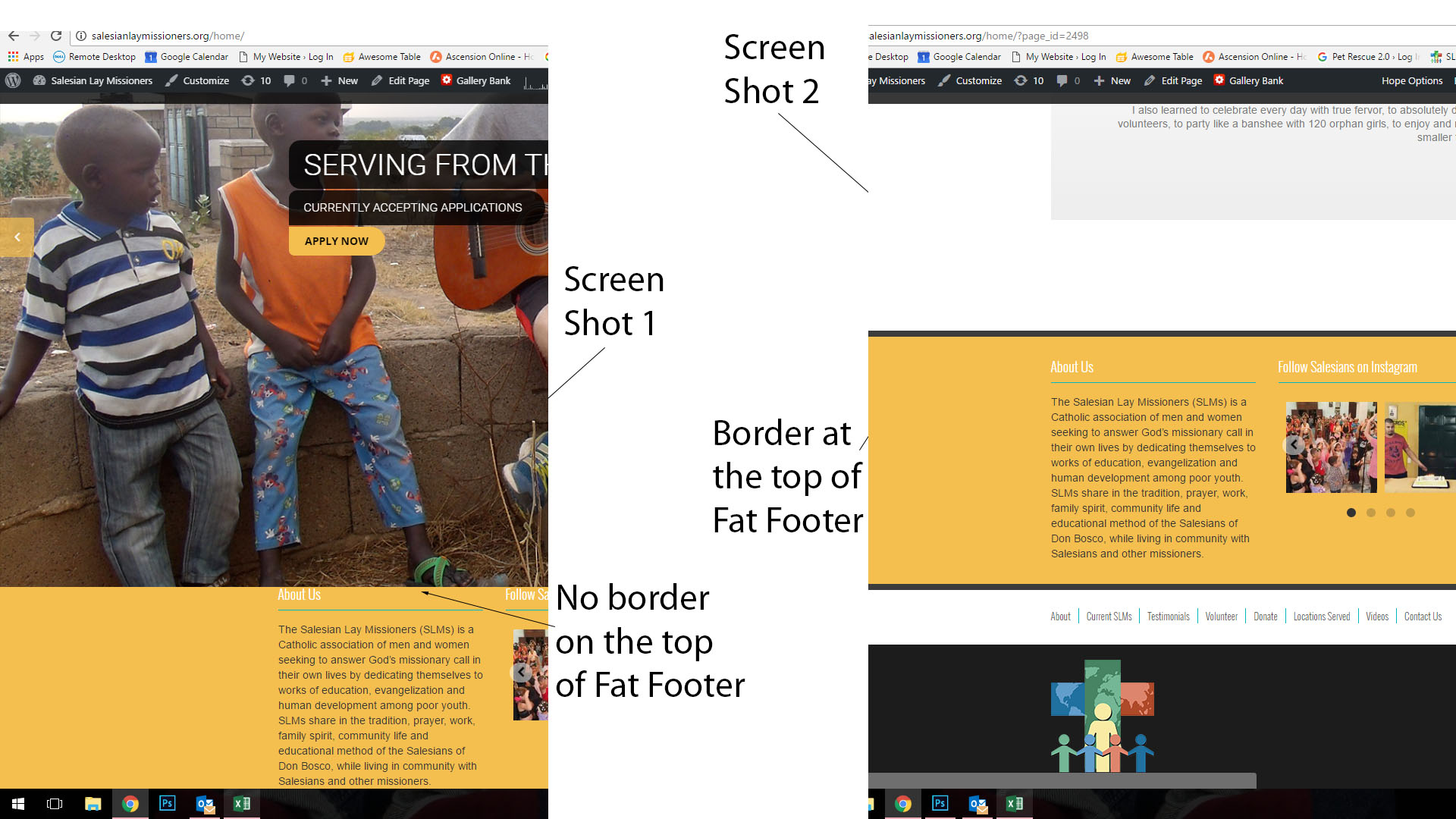
Task: Reload the page in left screenshot
Action: 56,36
